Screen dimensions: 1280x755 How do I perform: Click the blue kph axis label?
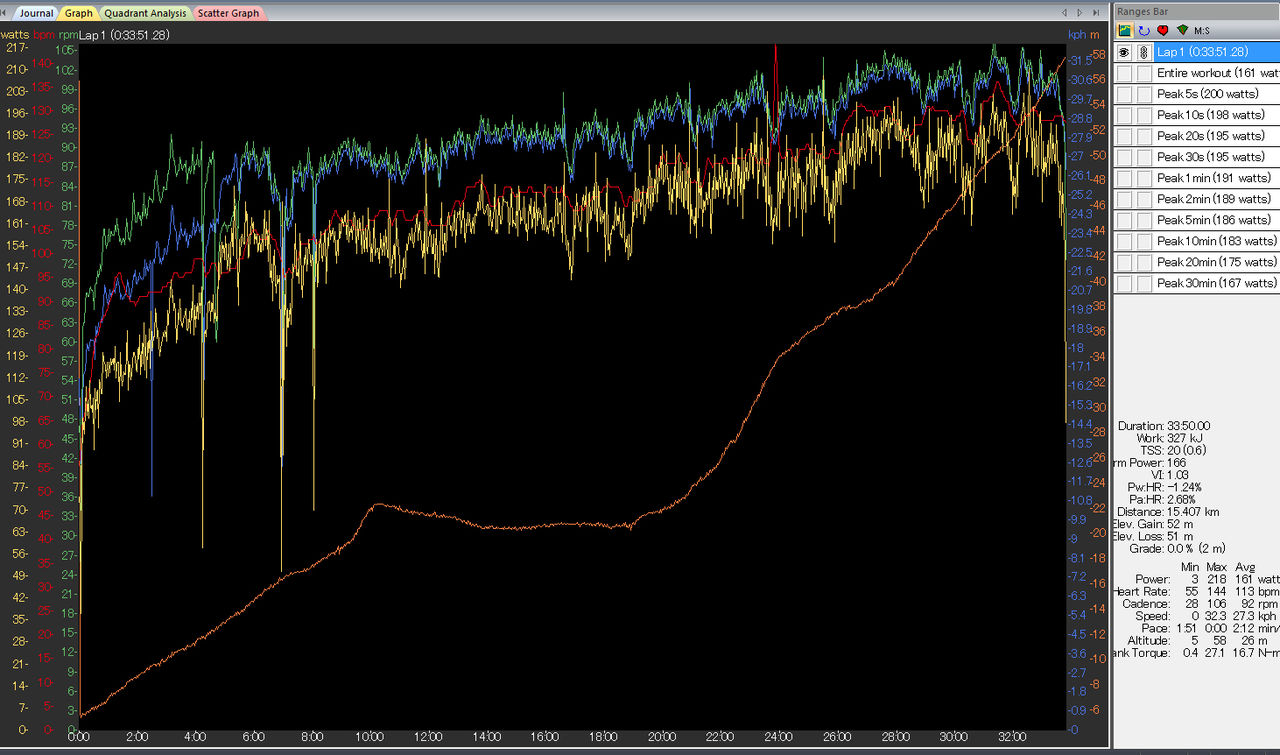pos(1077,34)
